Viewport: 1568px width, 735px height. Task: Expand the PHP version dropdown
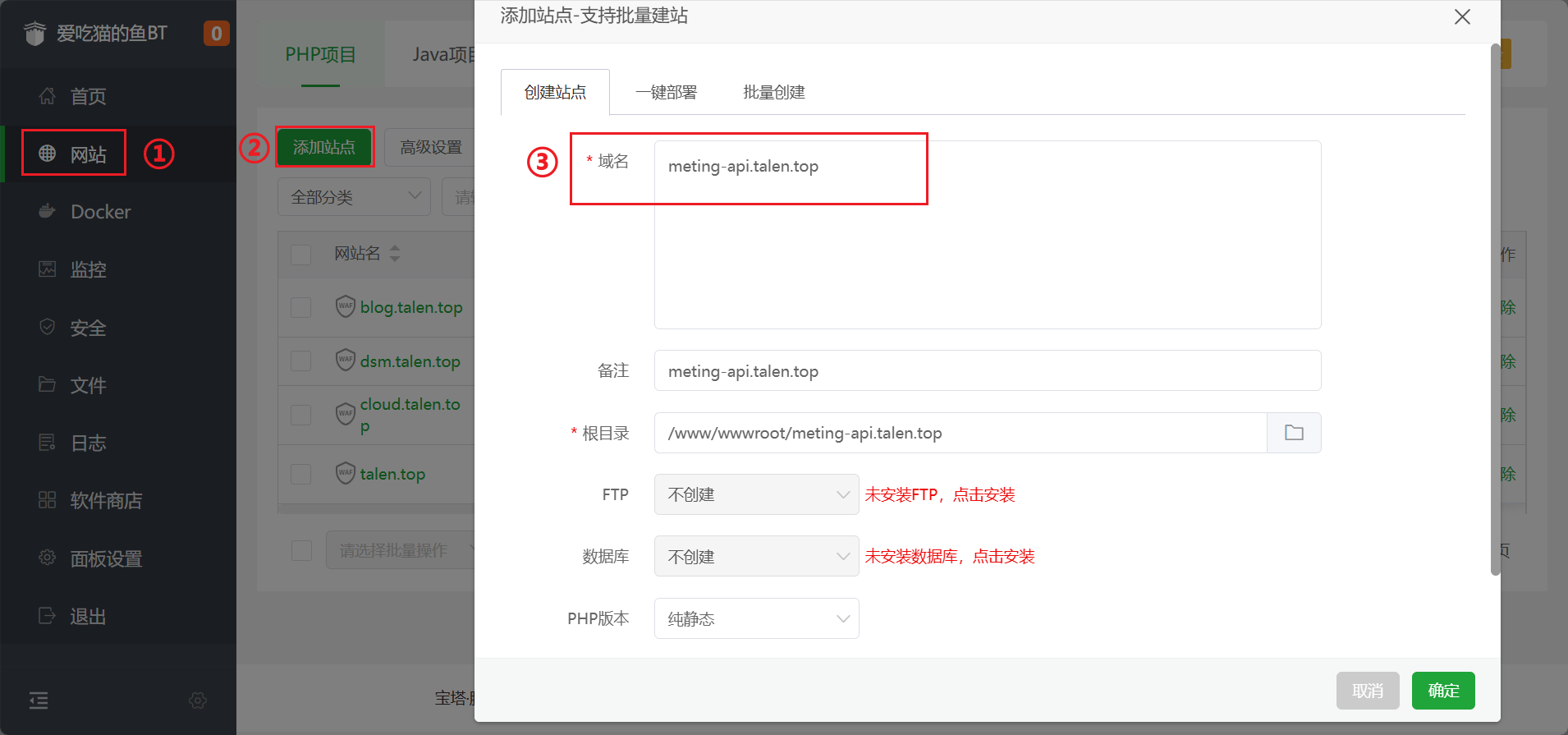(756, 618)
